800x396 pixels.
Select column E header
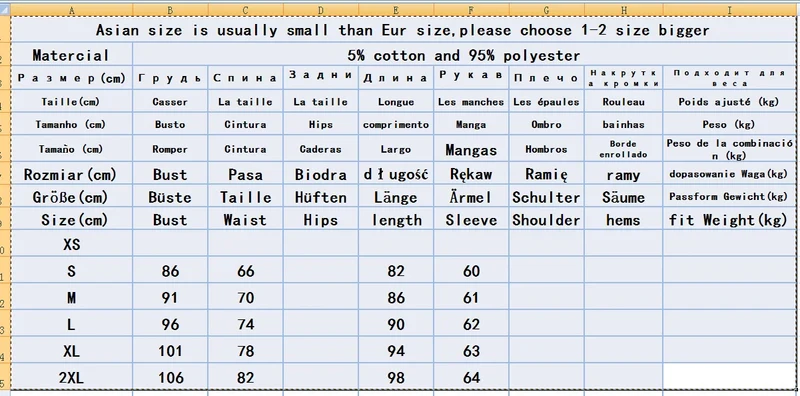396,10
